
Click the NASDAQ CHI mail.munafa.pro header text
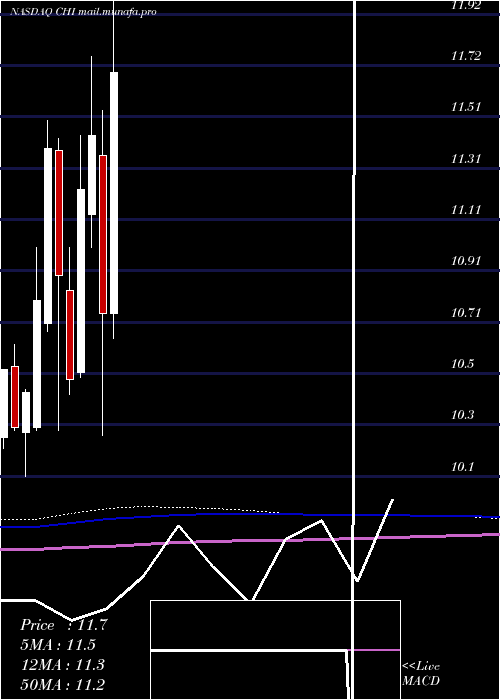point(83,12)
